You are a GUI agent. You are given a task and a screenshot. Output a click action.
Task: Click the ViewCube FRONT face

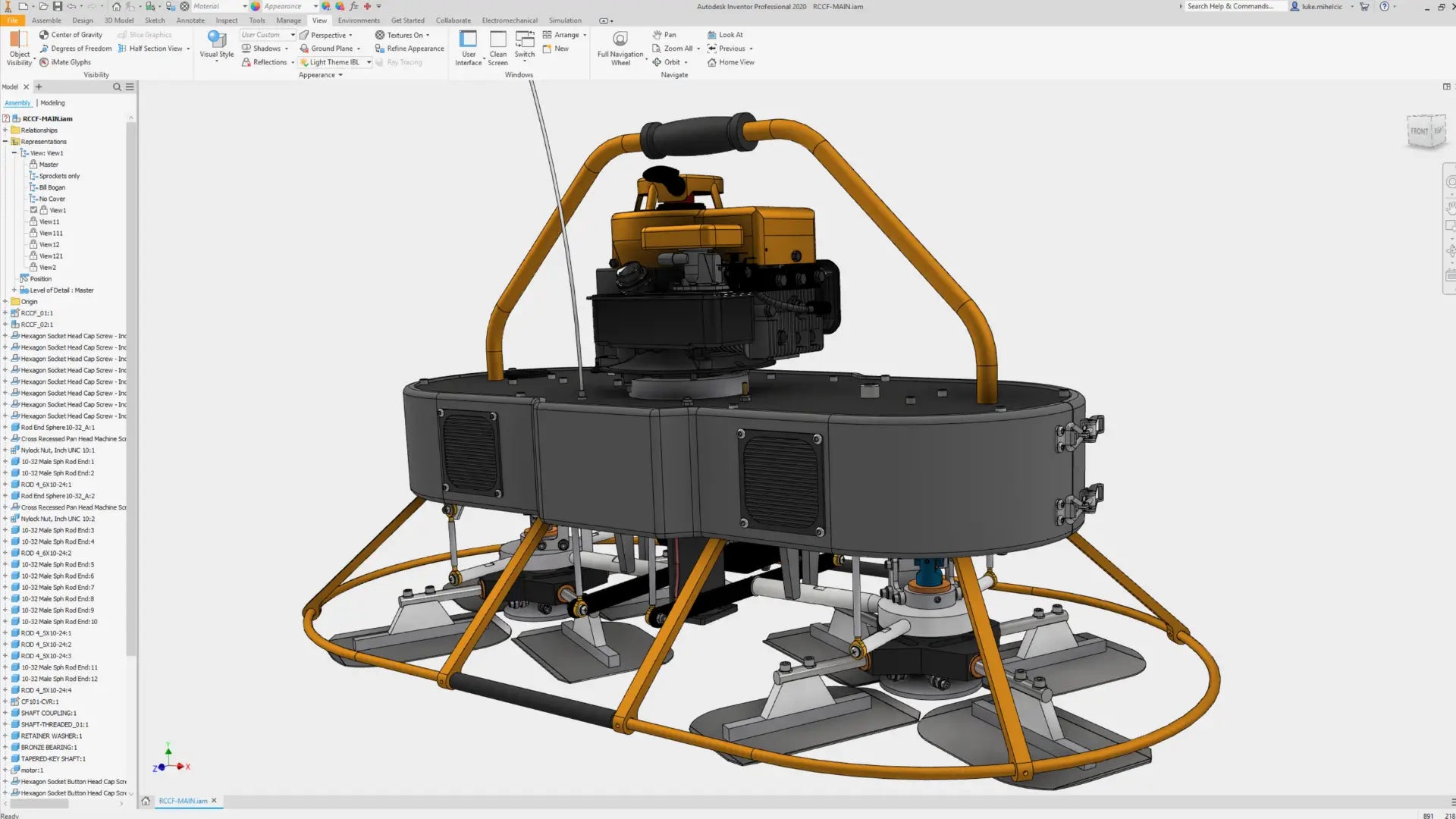pyautogui.click(x=1419, y=131)
